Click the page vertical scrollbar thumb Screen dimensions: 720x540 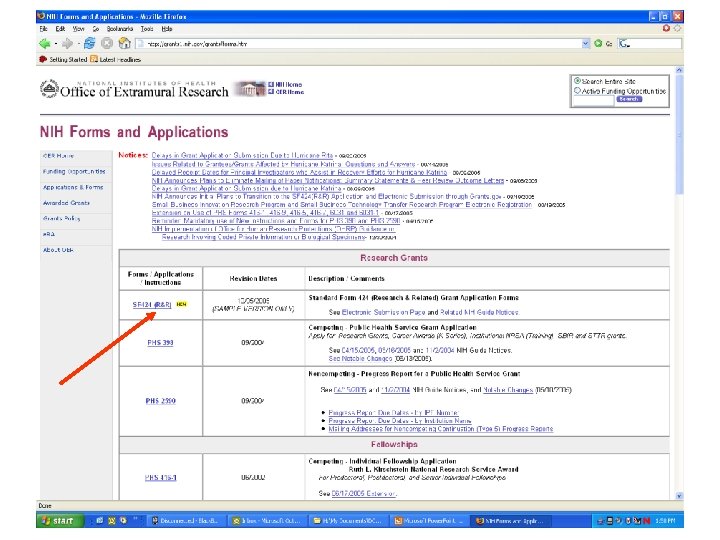[x=680, y=135]
